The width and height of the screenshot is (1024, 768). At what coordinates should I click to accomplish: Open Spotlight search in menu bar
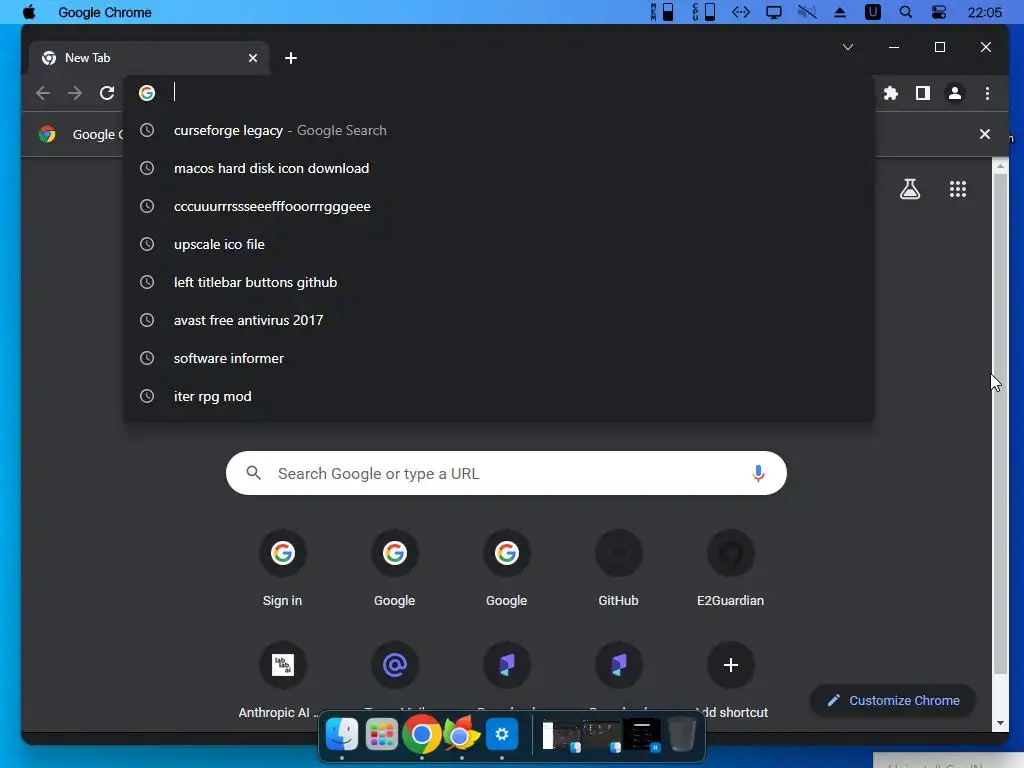(x=906, y=12)
